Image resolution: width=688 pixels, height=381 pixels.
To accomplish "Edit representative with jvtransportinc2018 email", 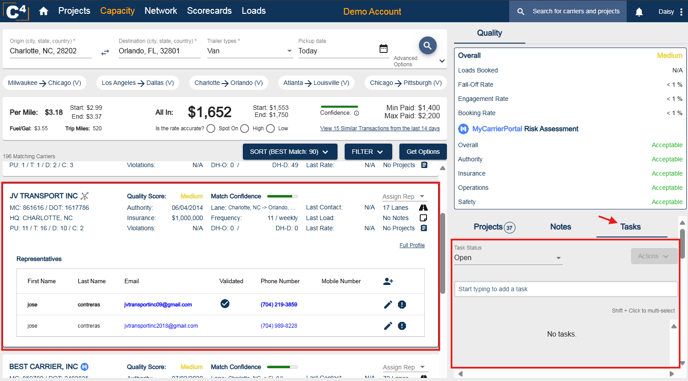I will pyautogui.click(x=388, y=326).
